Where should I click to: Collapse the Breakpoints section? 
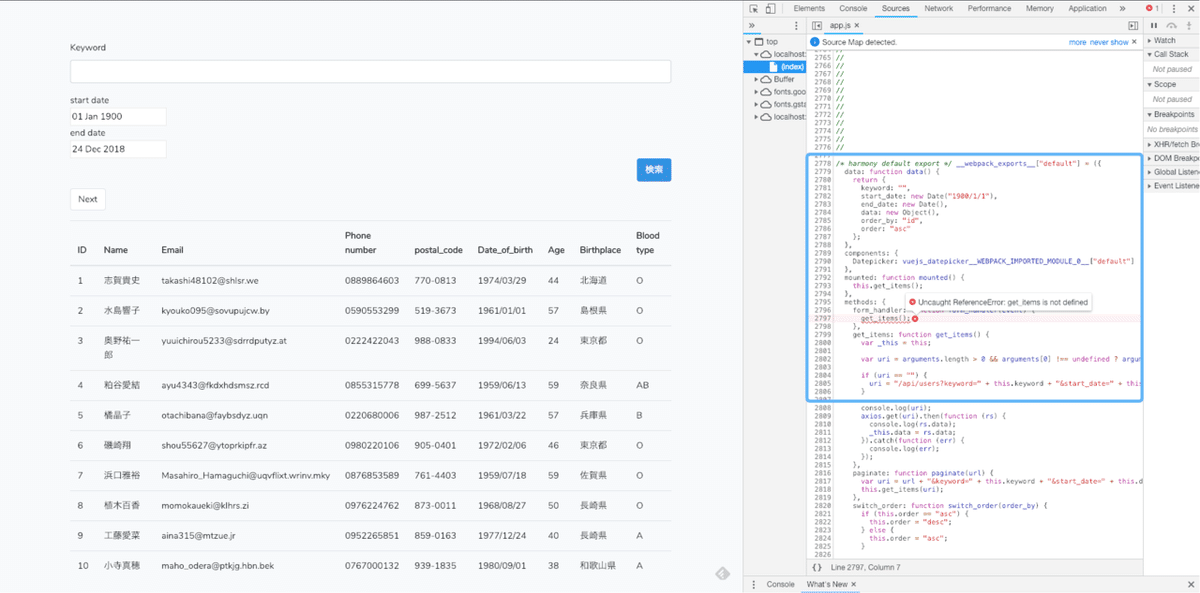[x=1172, y=114]
